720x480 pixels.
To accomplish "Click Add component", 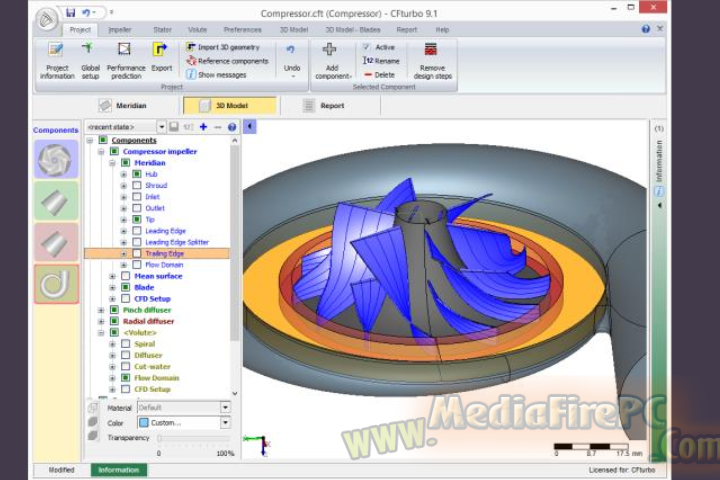I will 332,61.
